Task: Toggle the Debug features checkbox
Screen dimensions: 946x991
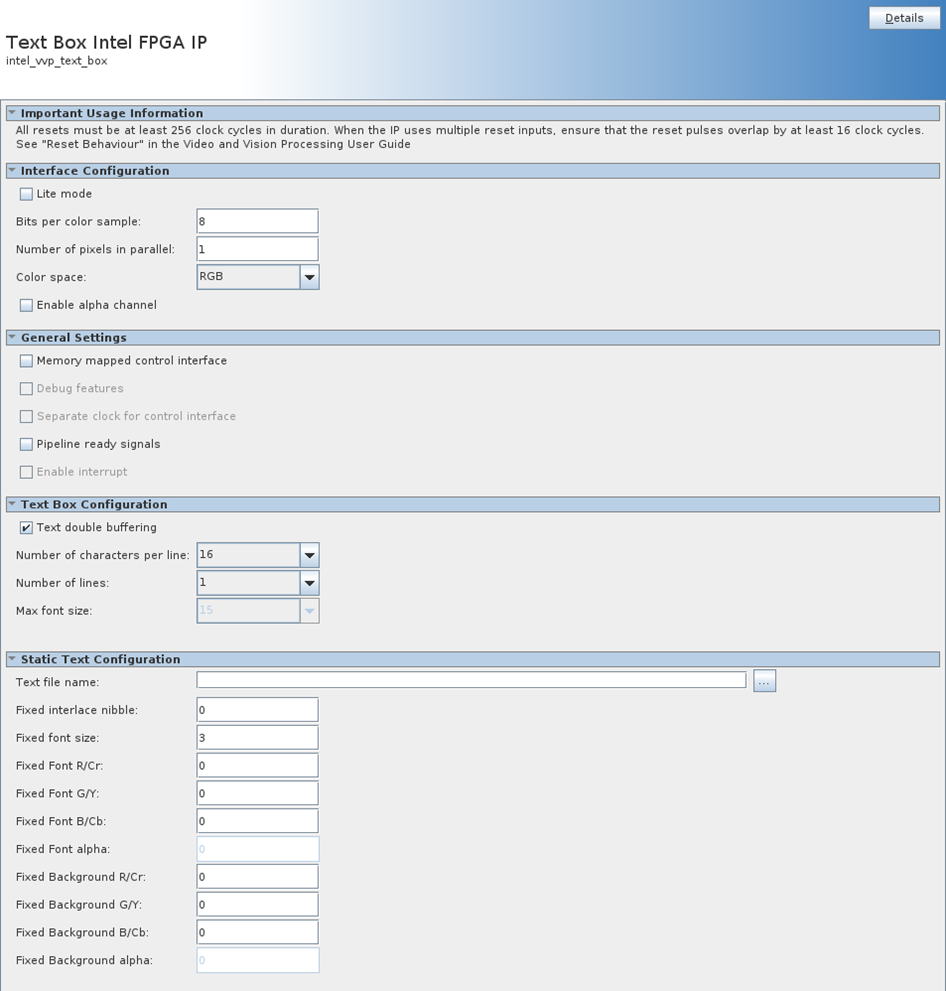Action: [26, 389]
